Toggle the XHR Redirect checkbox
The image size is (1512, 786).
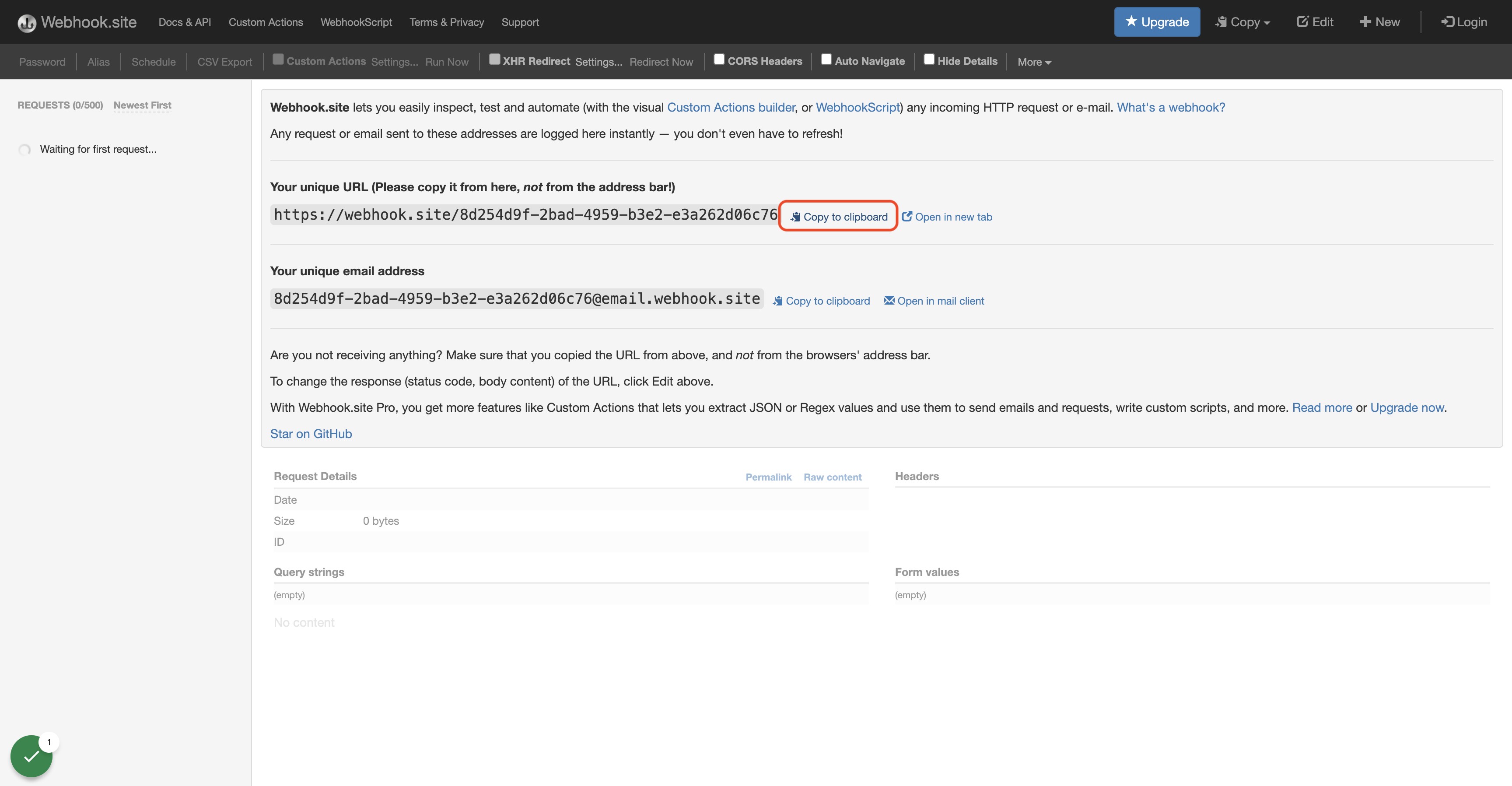(495, 59)
